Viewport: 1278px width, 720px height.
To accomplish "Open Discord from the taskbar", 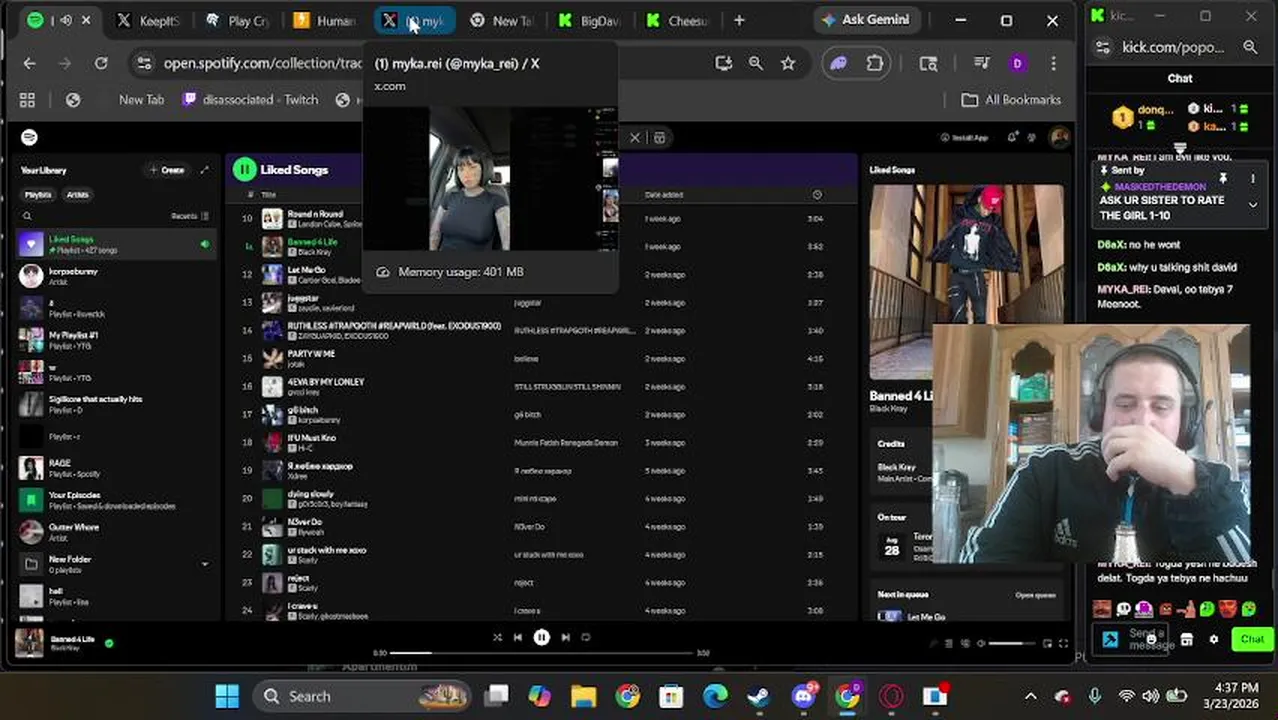I will point(804,696).
